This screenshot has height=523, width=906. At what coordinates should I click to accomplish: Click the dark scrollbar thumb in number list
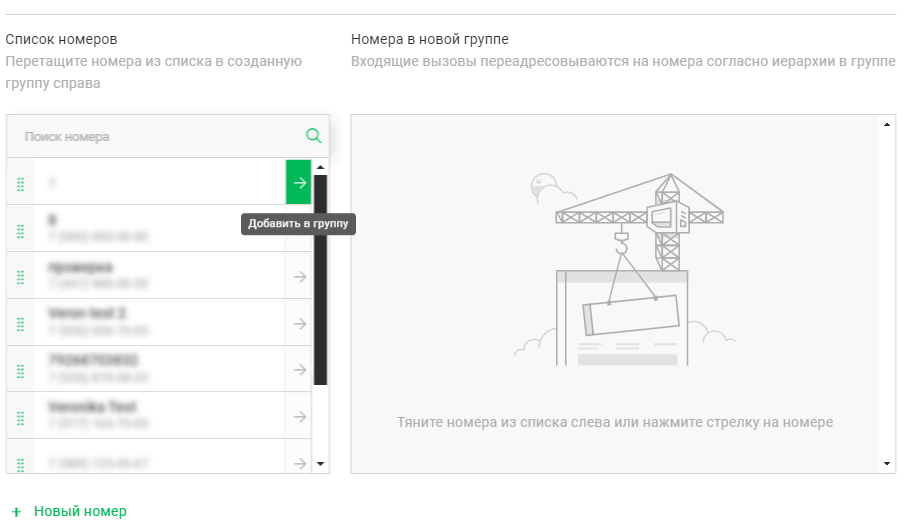[x=320, y=280]
